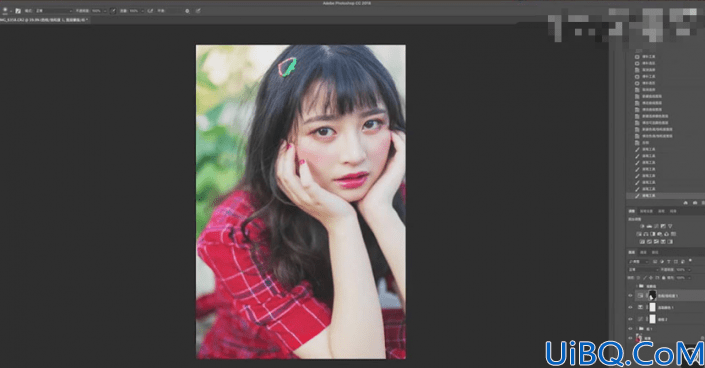
Task: Open the layer opacity slider dropdown
Action: pyautogui.click(x=689, y=270)
